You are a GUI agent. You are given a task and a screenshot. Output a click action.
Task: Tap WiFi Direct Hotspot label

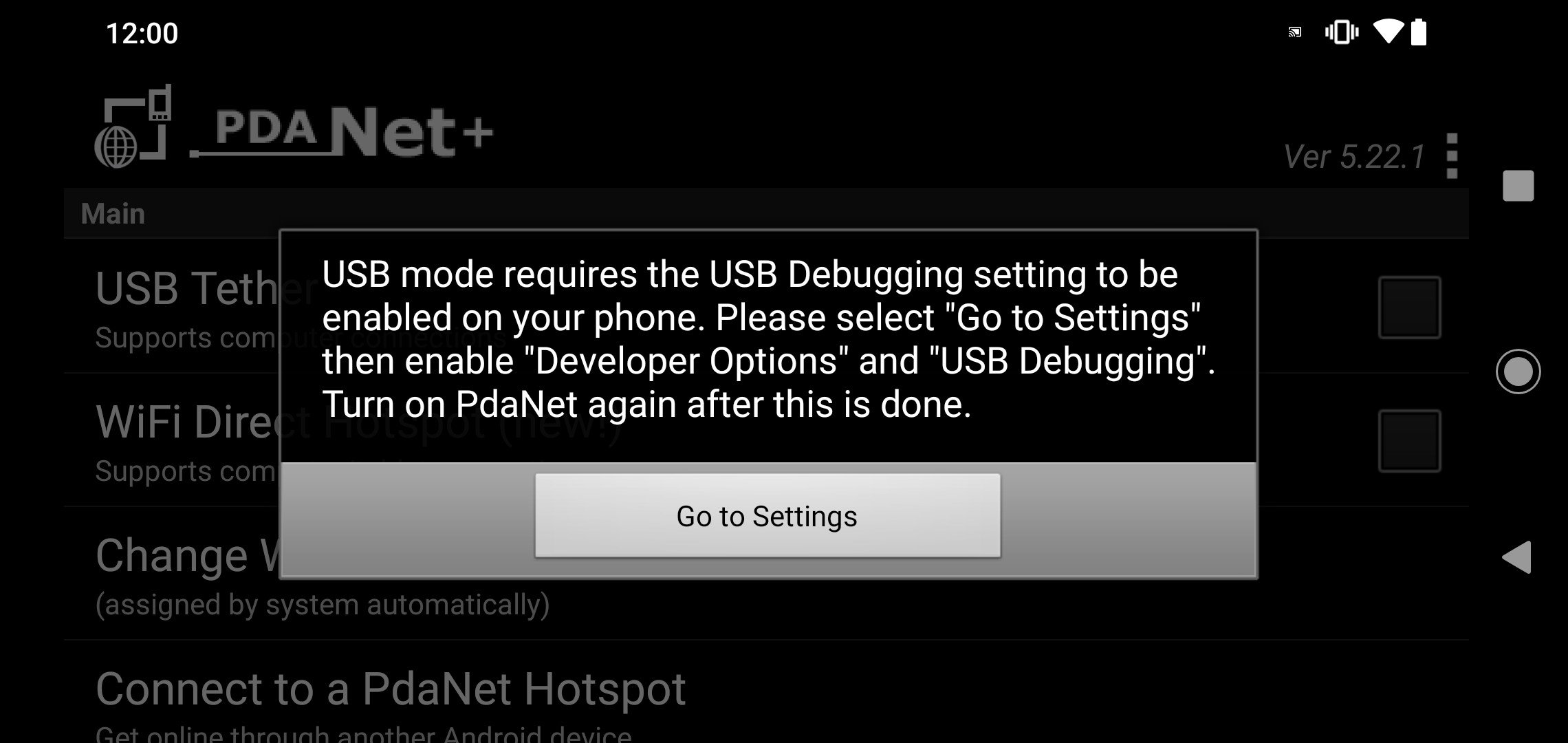coord(190,420)
